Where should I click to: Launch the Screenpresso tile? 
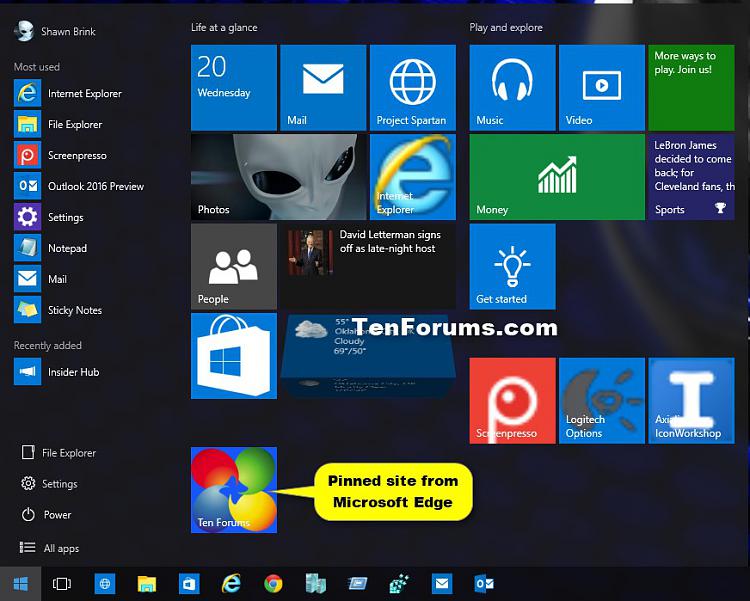tap(512, 400)
